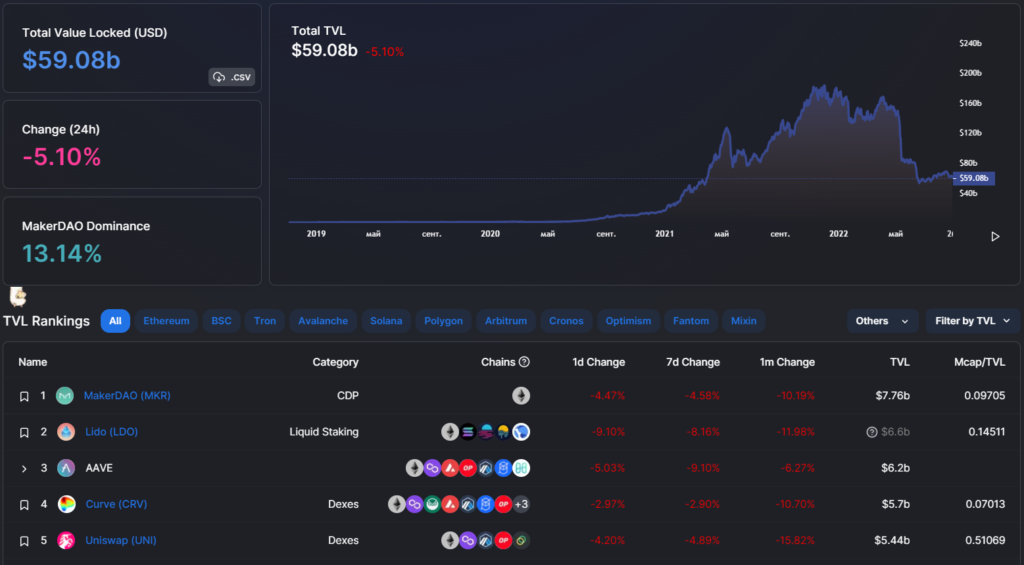The height and width of the screenshot is (565, 1024).
Task: Expand the AAVE row
Action: (24, 468)
